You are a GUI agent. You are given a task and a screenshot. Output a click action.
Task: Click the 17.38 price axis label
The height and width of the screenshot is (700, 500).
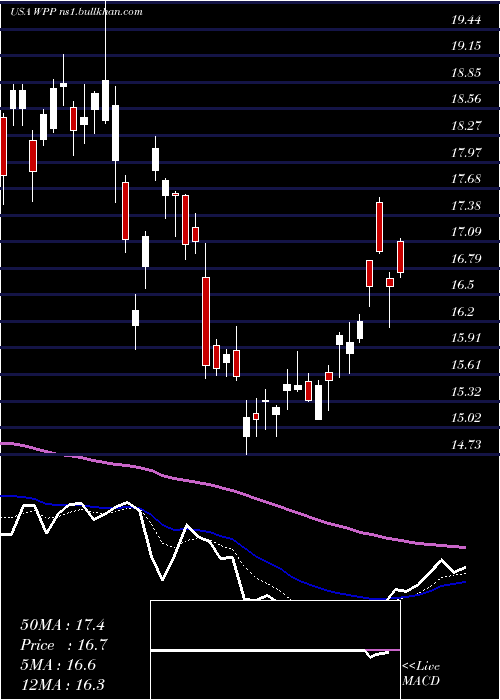(467, 206)
